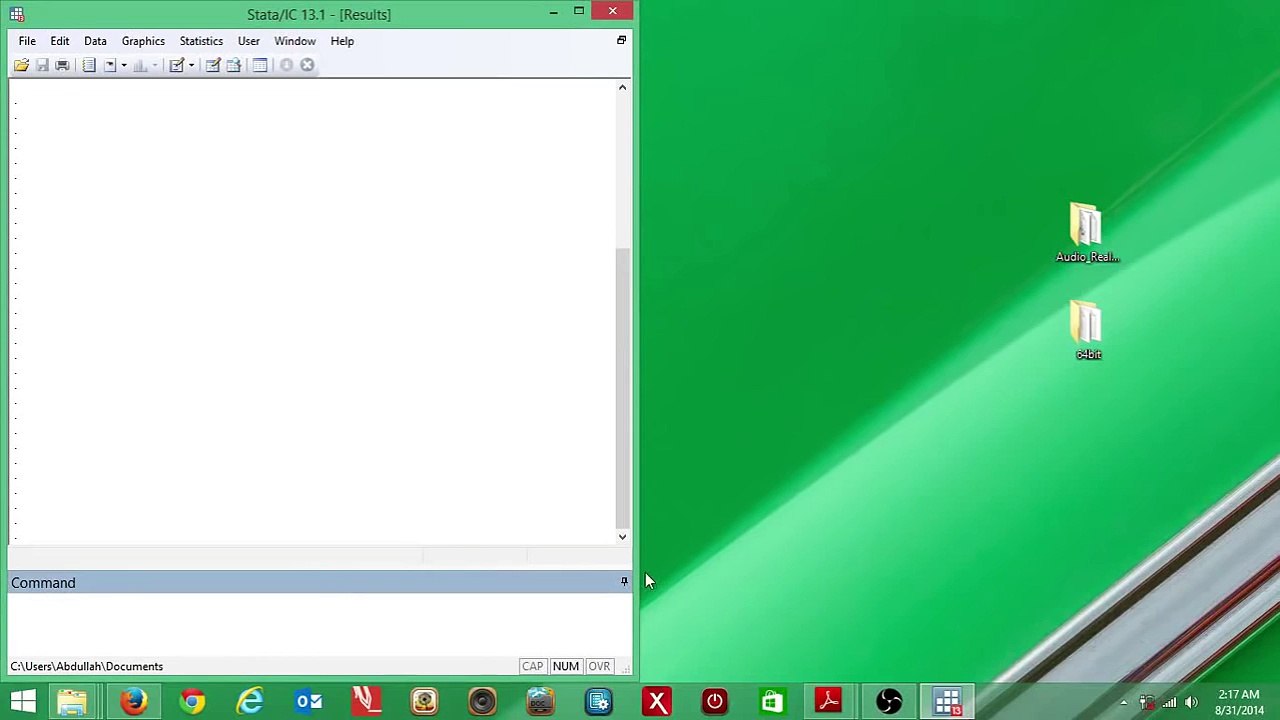Screen dimensions: 1280x720
Task: Open the Help menu
Action: pyautogui.click(x=342, y=41)
